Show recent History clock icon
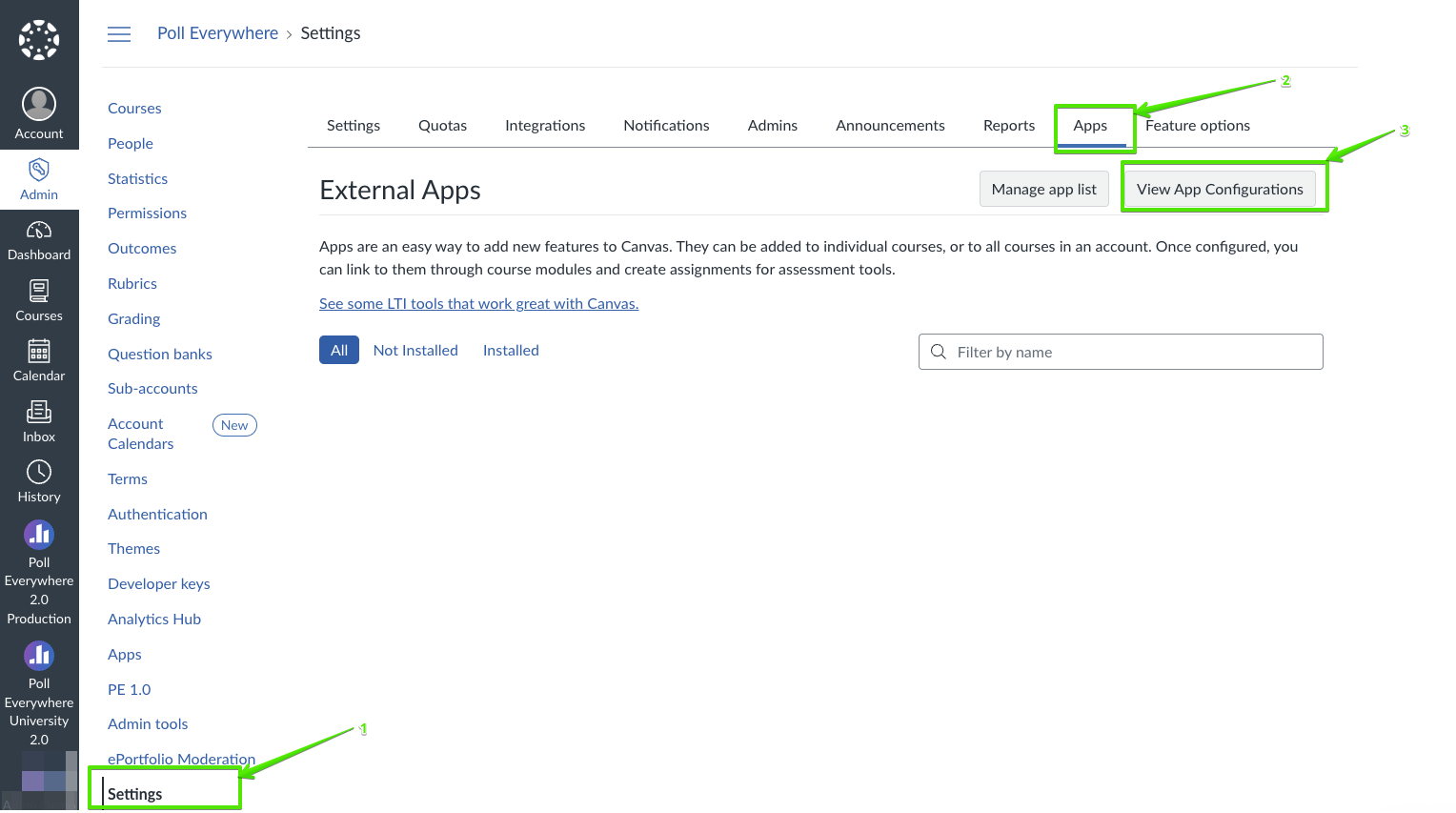The image size is (1456, 813). (39, 472)
